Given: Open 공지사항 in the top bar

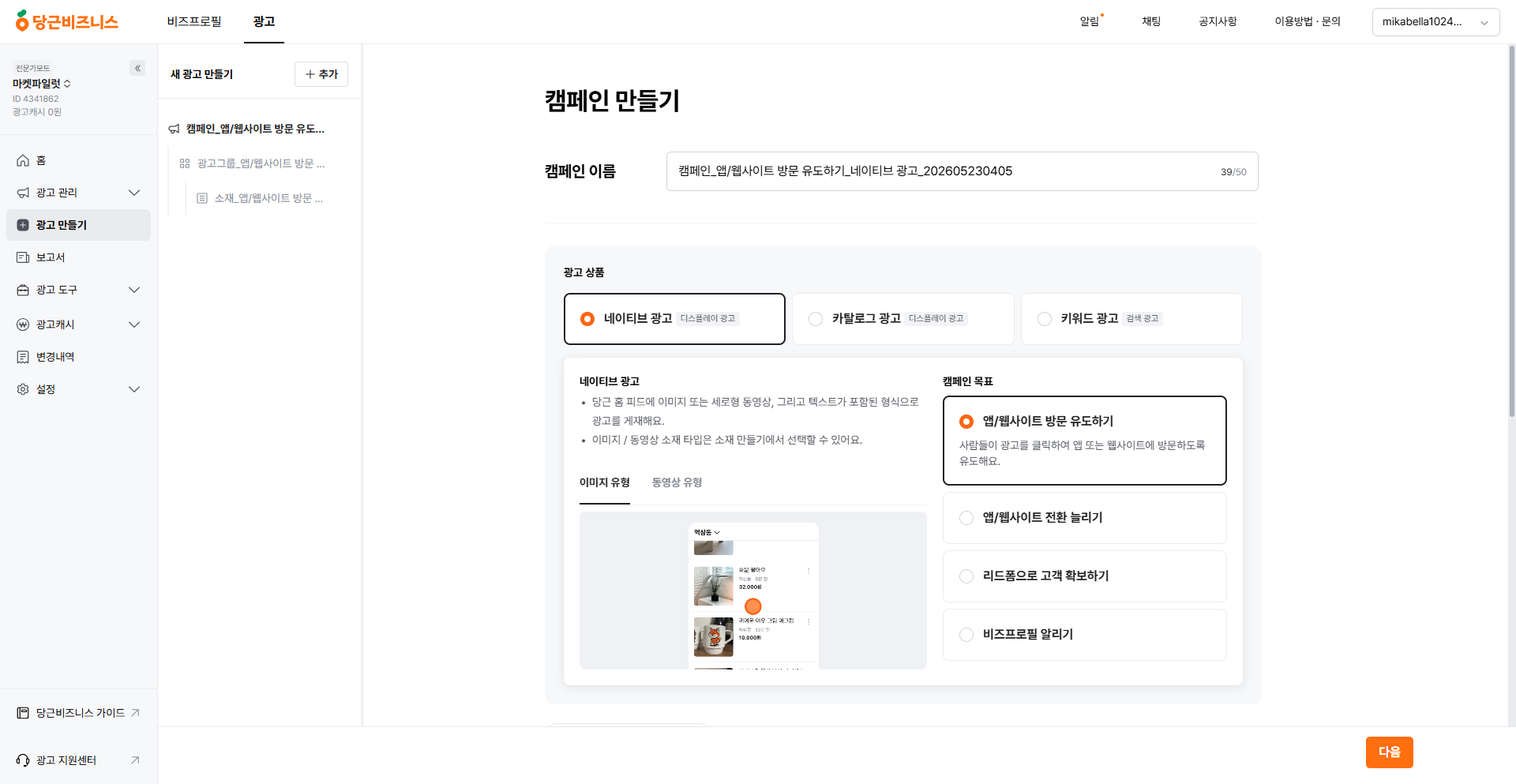Looking at the screenshot, I should point(1218,21).
